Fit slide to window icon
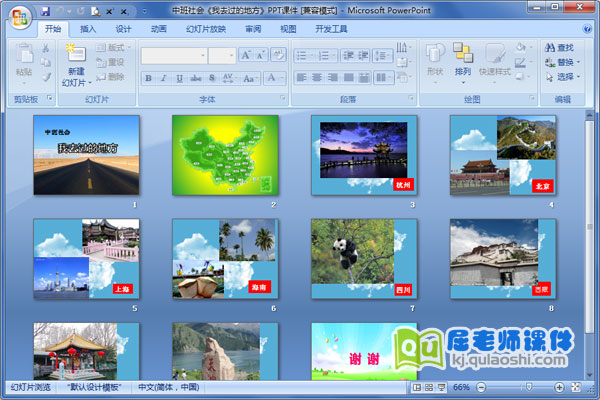The image size is (600, 400). click(576, 387)
